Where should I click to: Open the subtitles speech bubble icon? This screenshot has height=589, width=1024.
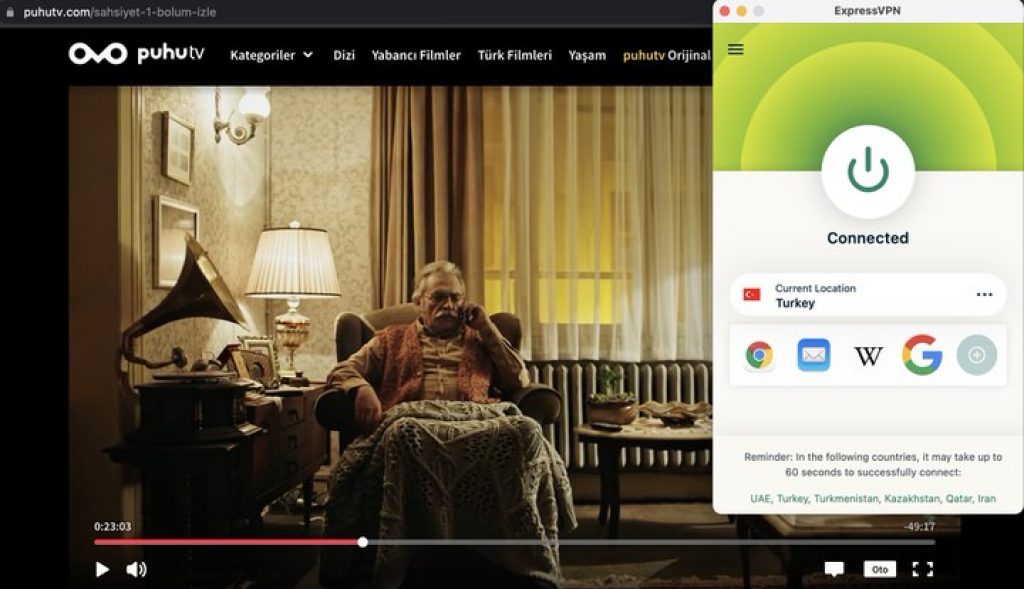coord(834,569)
